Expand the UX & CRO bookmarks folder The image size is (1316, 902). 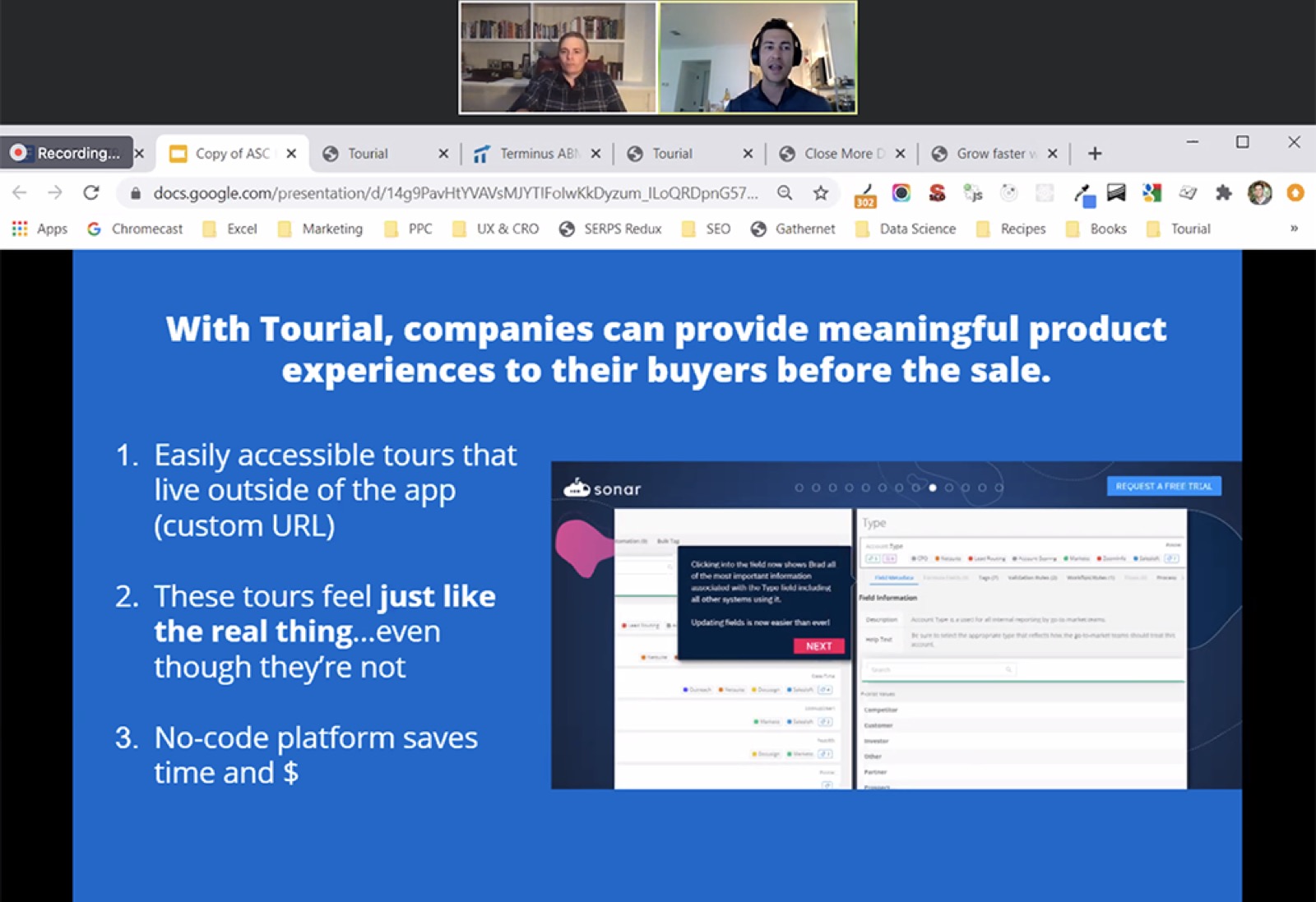pos(496,229)
